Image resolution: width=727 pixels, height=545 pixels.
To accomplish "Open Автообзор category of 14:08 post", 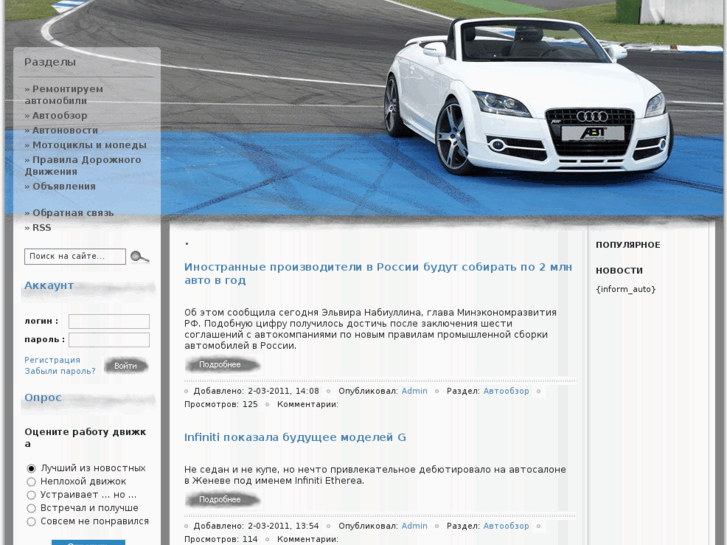I will click(x=506, y=391).
